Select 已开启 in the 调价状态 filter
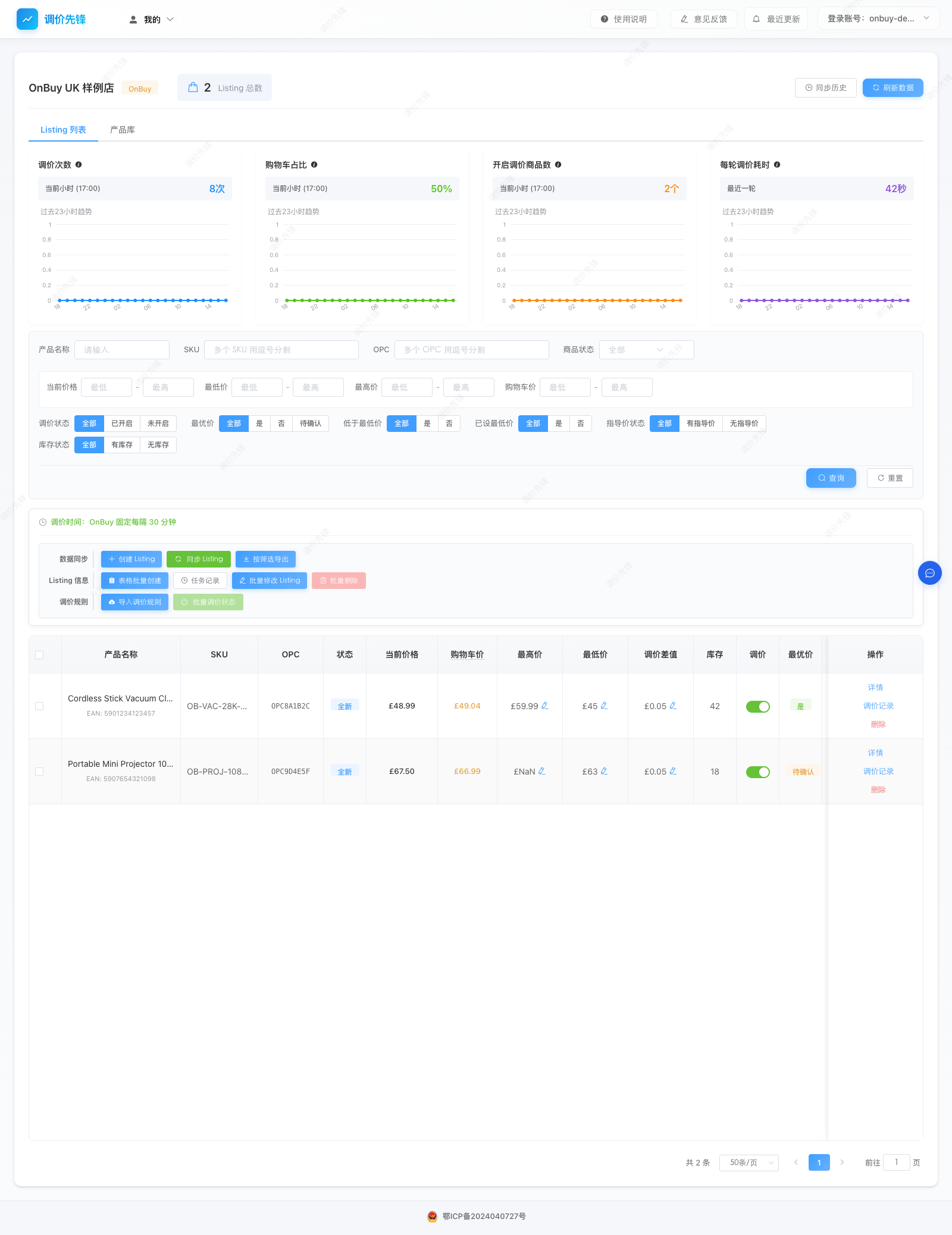The height and width of the screenshot is (1235, 952). [x=122, y=424]
